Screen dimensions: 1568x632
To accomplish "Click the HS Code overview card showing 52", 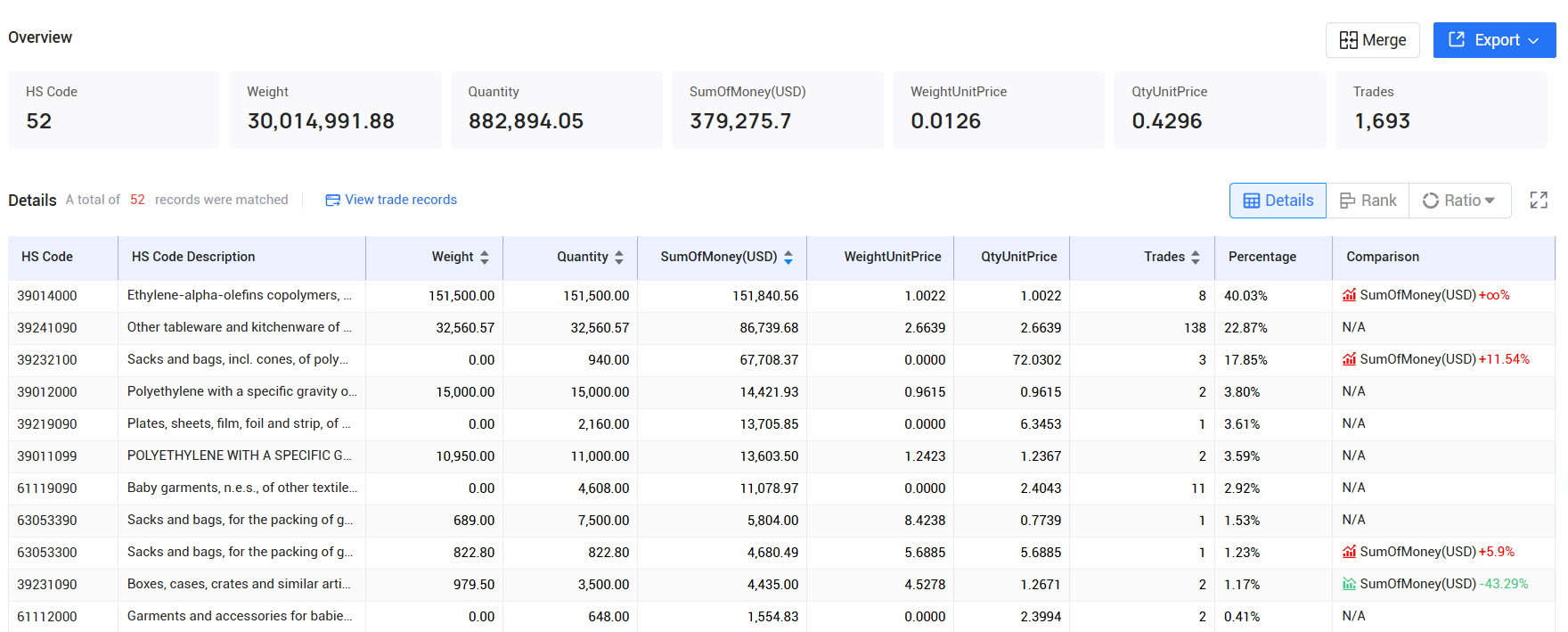I will pyautogui.click(x=114, y=110).
